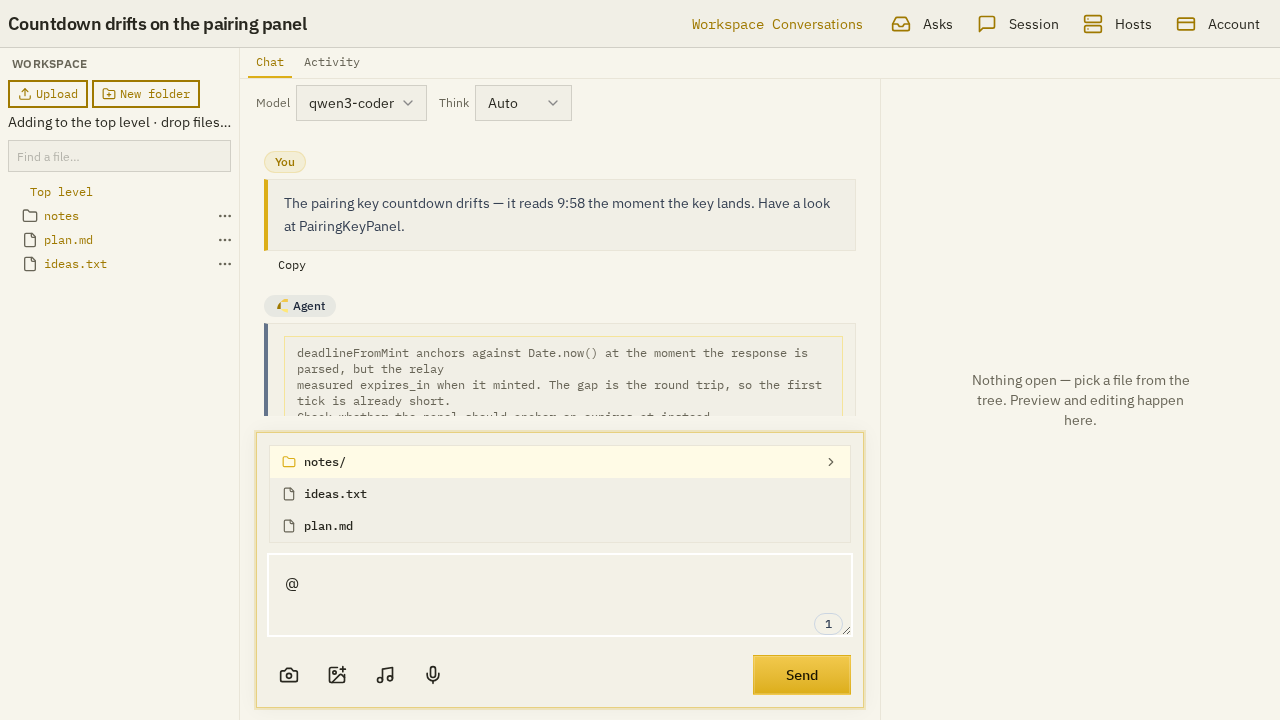Open the Asks inbox icon
The width and height of the screenshot is (1280, 720).
[x=901, y=24]
